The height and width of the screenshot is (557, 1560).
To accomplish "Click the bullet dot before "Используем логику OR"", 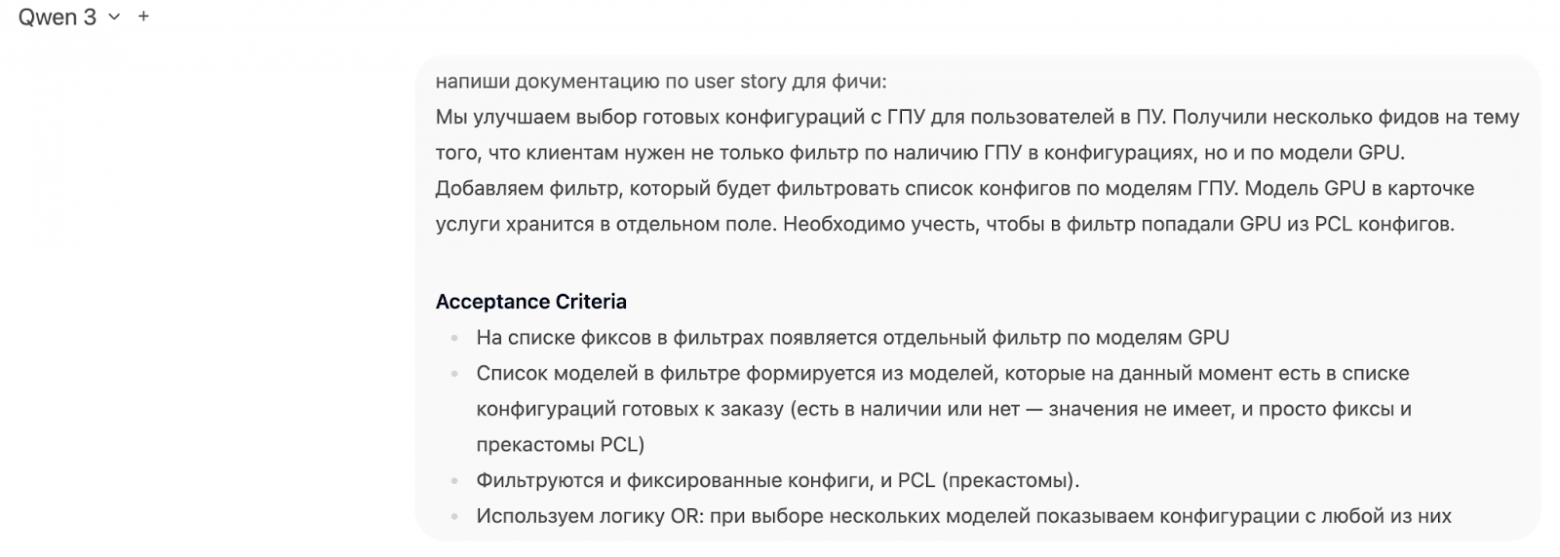I will click(x=455, y=517).
